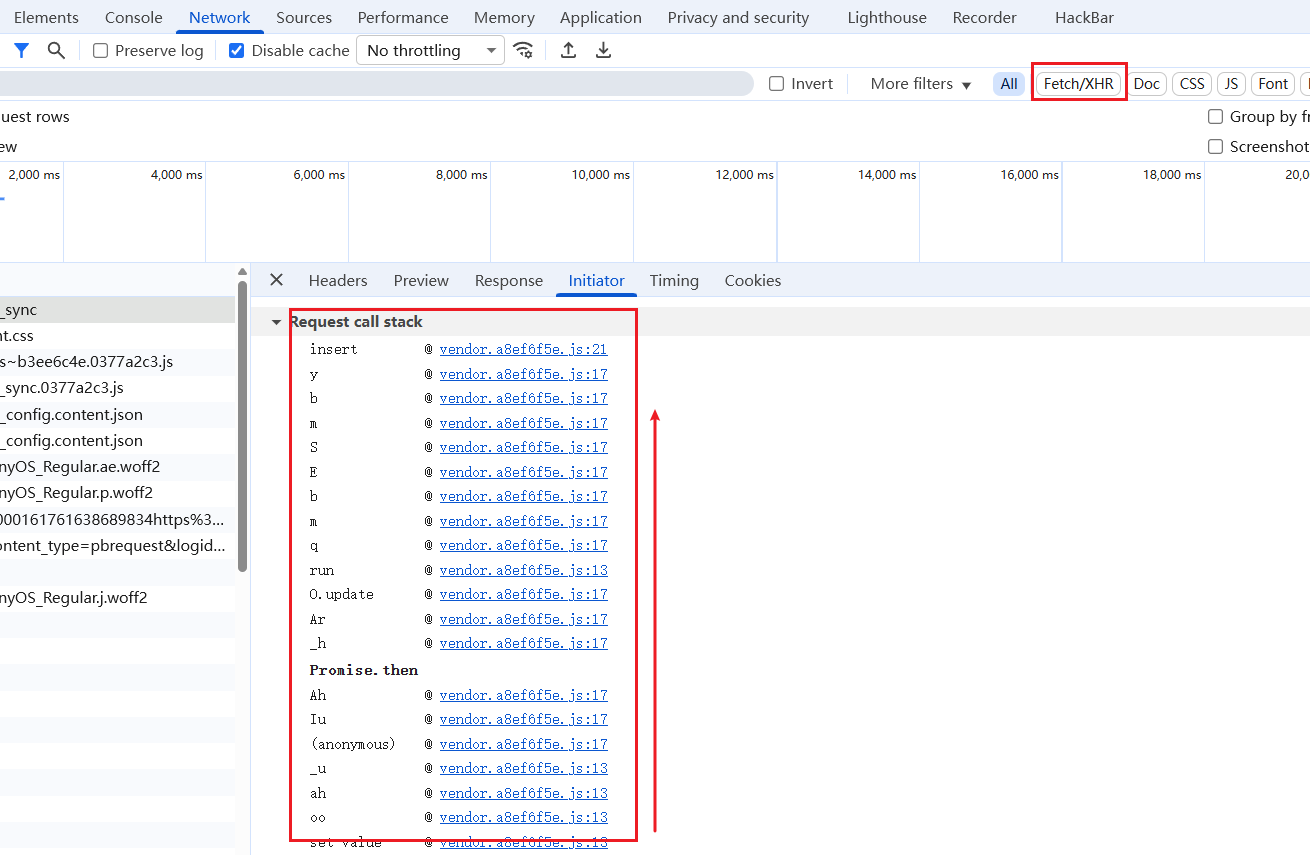Expand the More filters dropdown

pos(920,84)
